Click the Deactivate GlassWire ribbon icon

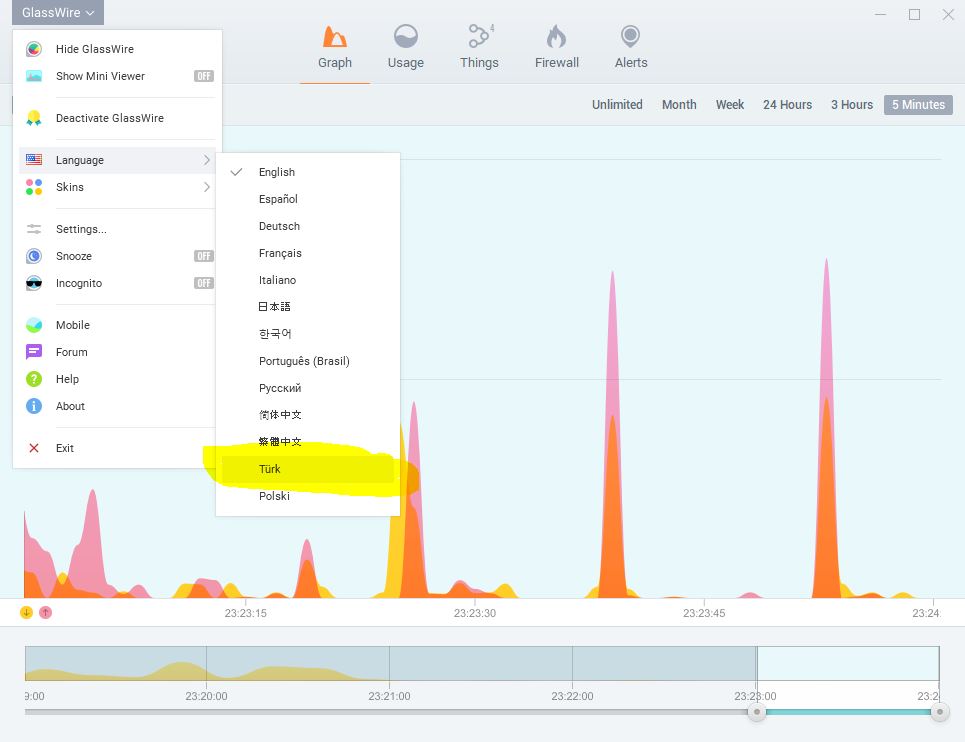coord(34,118)
